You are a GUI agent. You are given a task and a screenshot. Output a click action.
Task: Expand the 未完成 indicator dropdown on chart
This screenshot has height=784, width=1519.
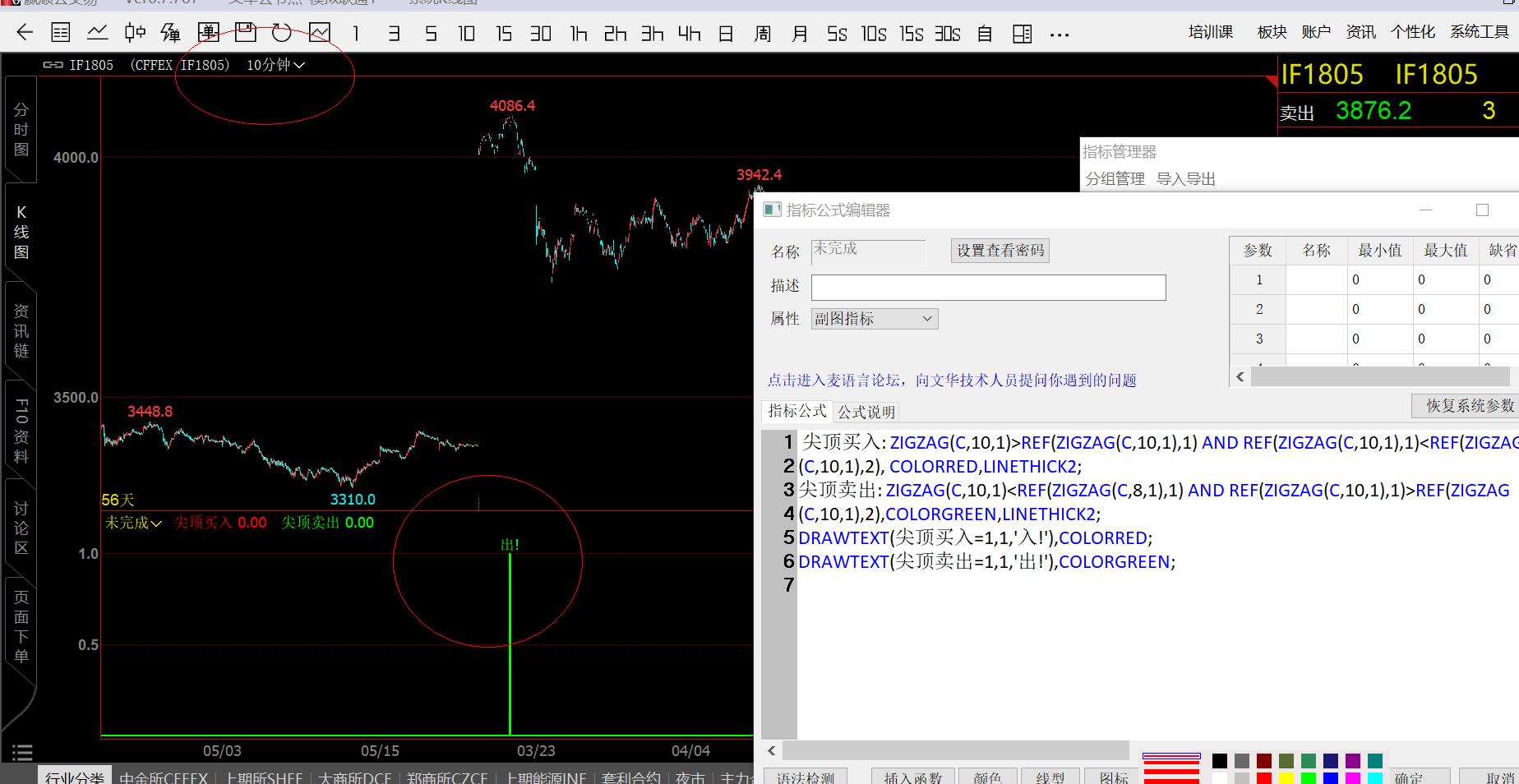133,523
